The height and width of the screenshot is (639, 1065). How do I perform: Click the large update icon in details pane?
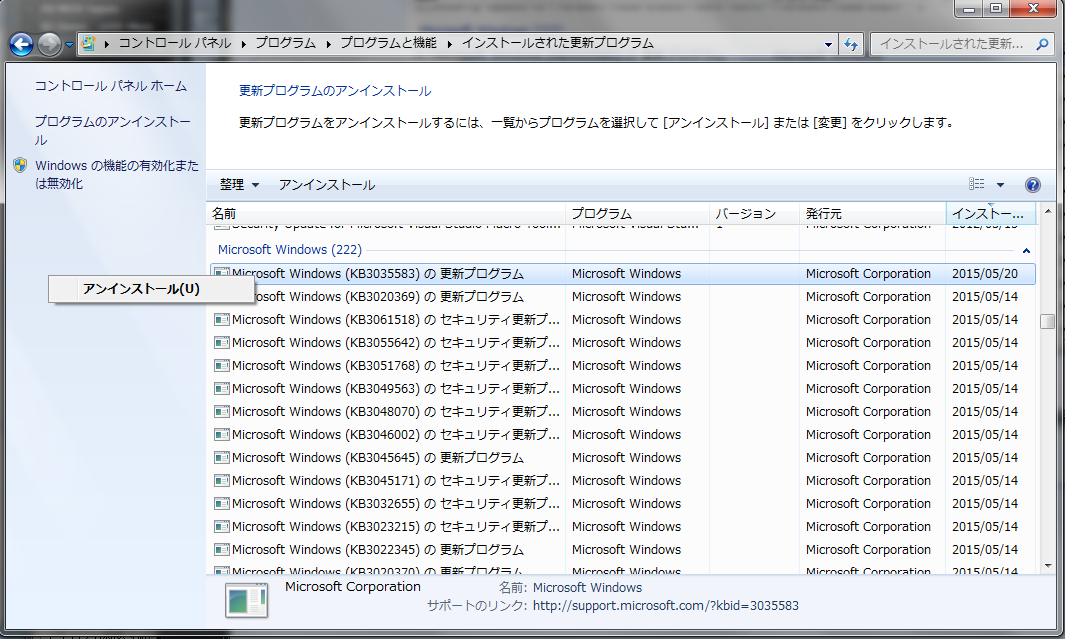coord(246,600)
